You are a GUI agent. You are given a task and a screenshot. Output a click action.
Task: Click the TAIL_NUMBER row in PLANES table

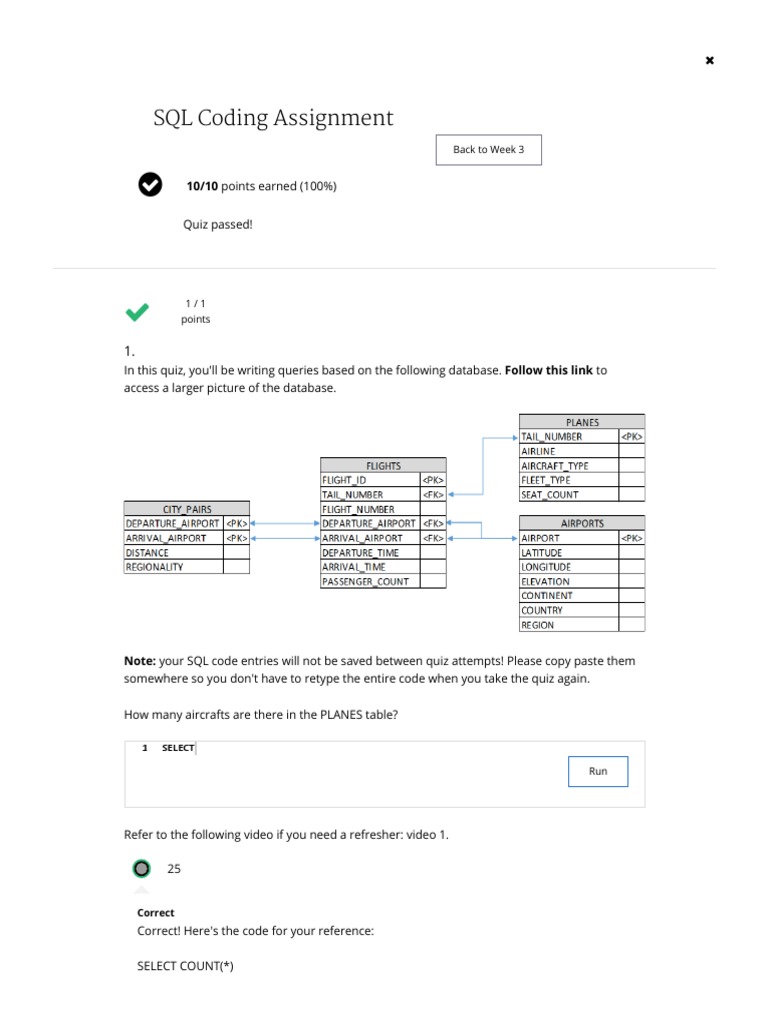pyautogui.click(x=552, y=437)
